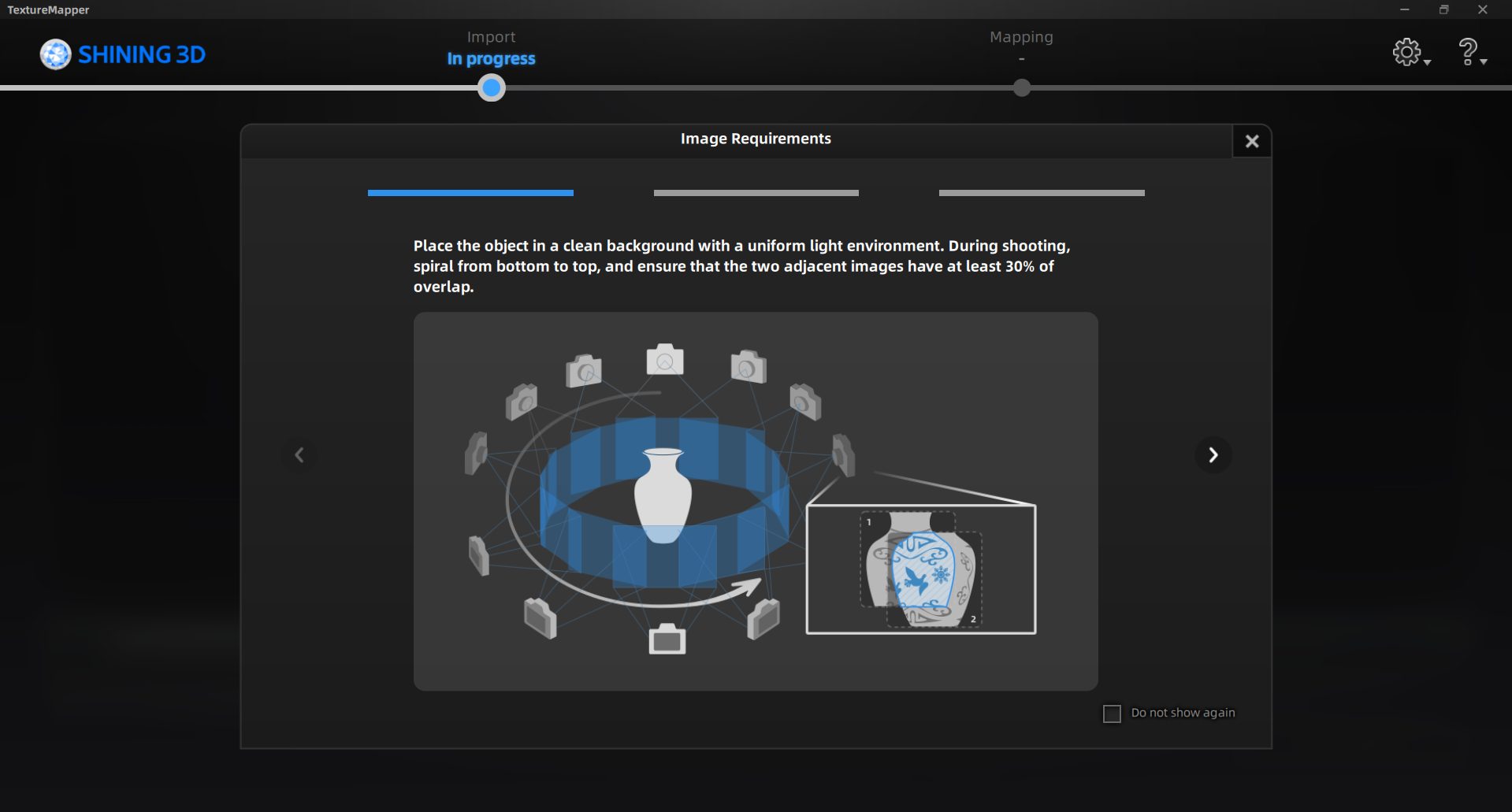The width and height of the screenshot is (1512, 812).
Task: Expand the dropdown arrow beside help icon
Action: point(1484,62)
